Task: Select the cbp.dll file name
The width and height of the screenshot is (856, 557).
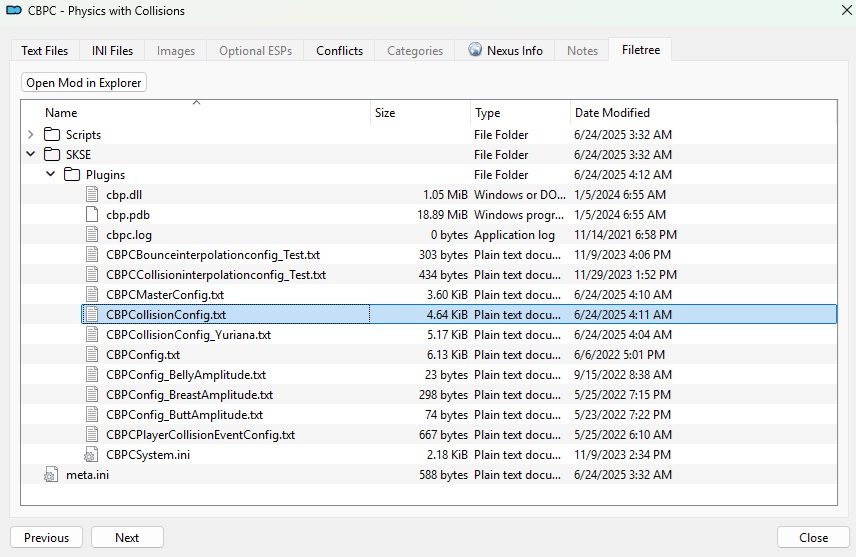Action: [x=124, y=195]
